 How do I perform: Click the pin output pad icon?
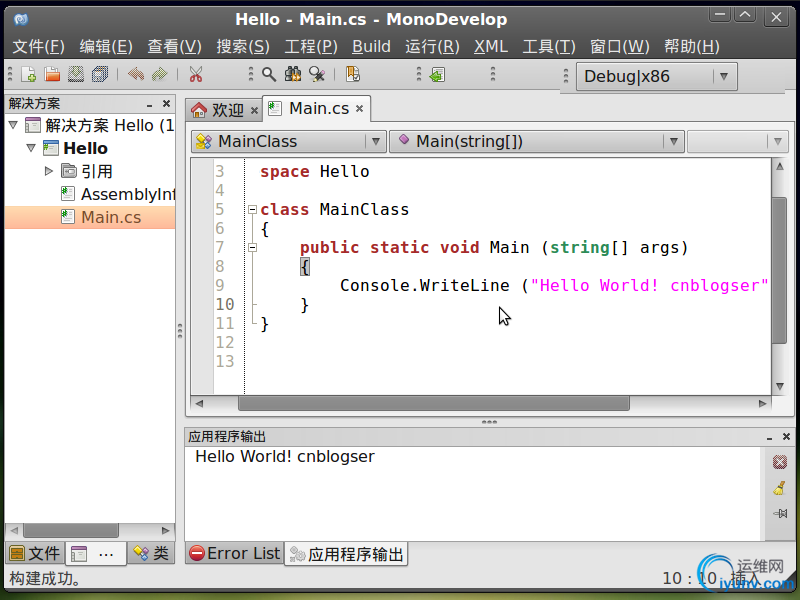[x=780, y=513]
